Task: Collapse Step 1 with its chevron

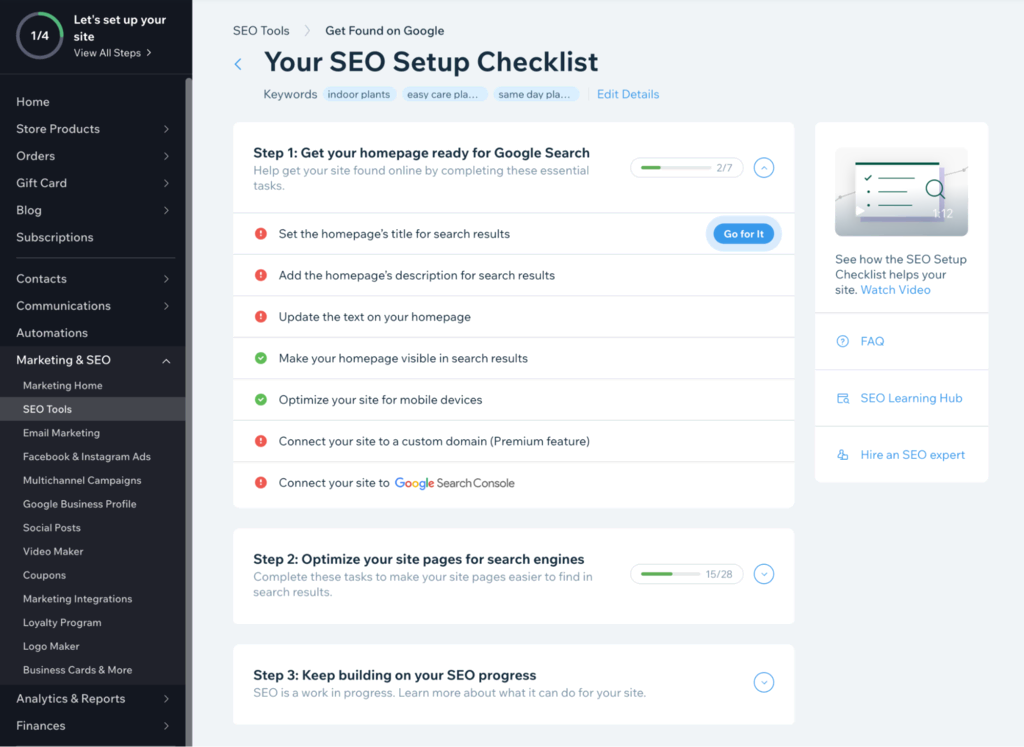Action: [x=763, y=168]
